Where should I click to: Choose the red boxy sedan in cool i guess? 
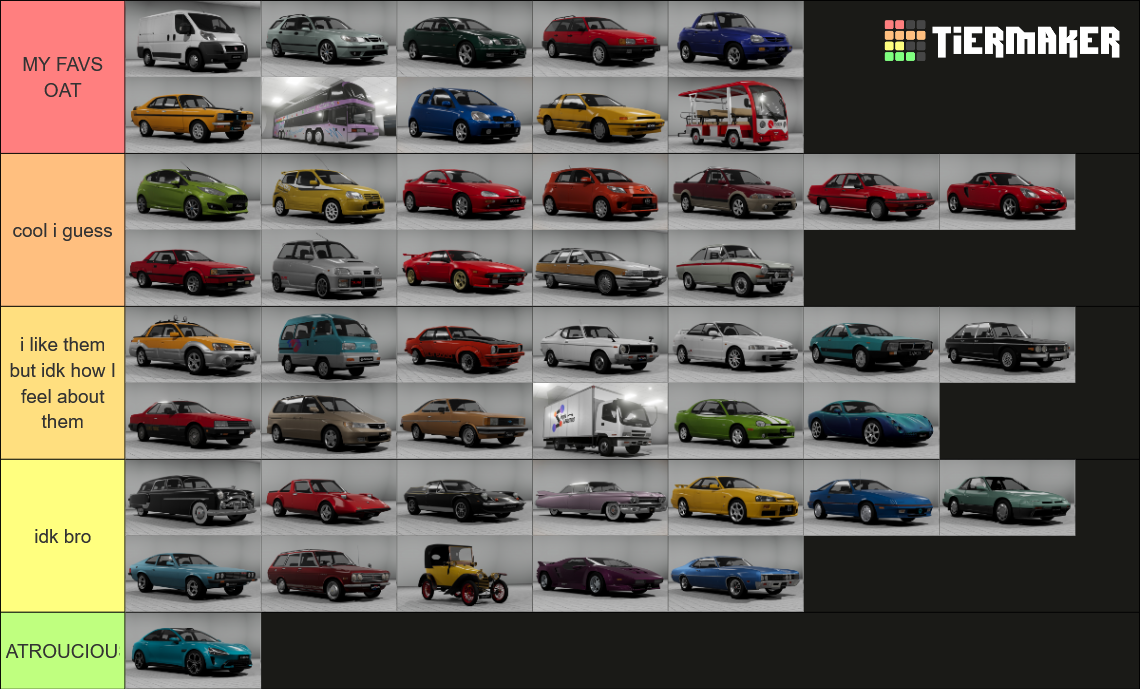(x=872, y=192)
